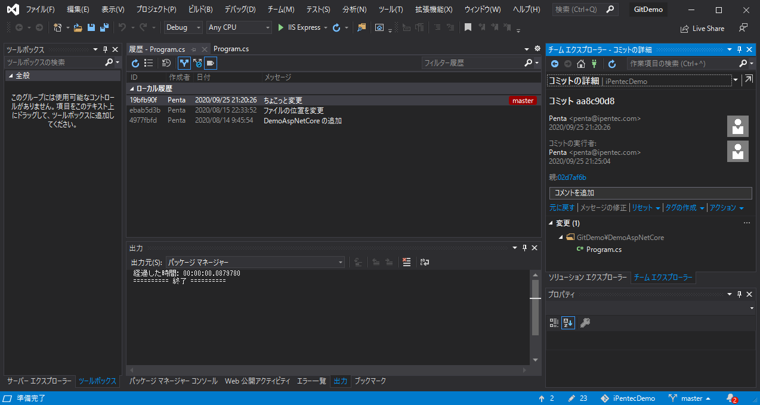Viewport: 760px width, 405px height.
Task: Collapse GitDemo¥DemoAspNetCore folder node
Action: [x=560, y=237]
